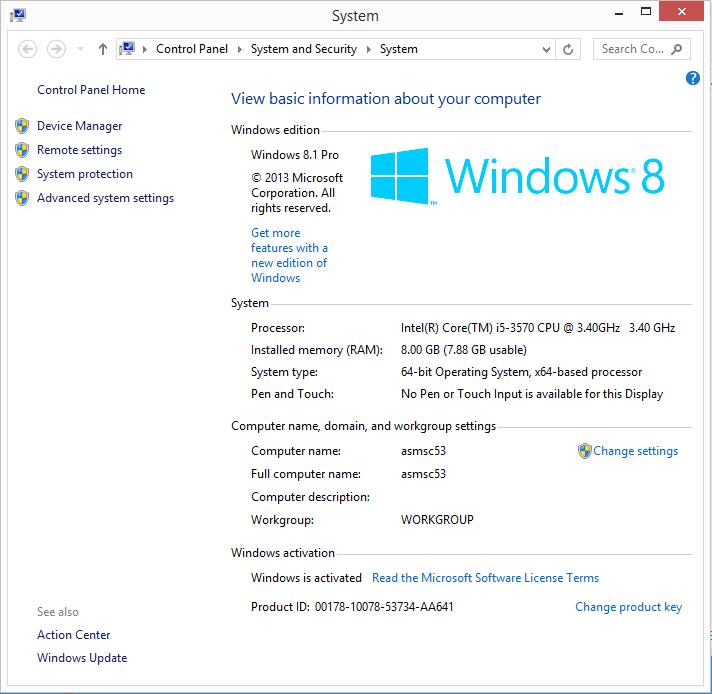Open recent locations dropdown arrow
Image resolution: width=712 pixels, height=694 pixels.
80,49
